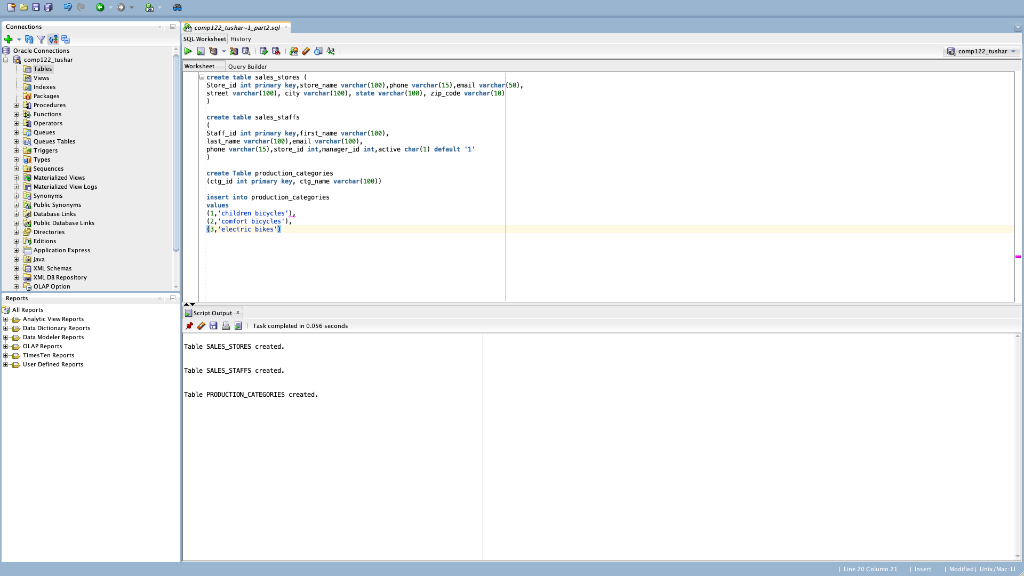Place cursor in the 'electric bikes' code line
This screenshot has width=1024, height=576.
[x=244, y=229]
